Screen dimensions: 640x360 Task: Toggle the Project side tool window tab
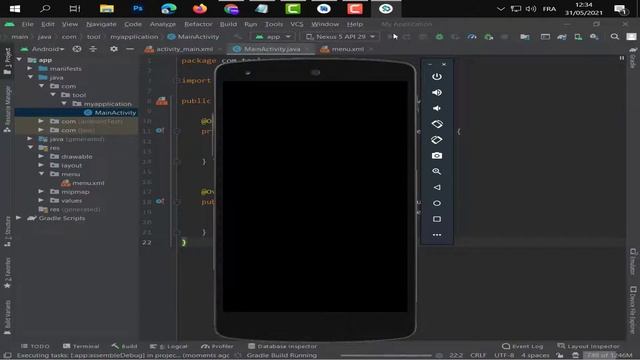(x=7, y=61)
